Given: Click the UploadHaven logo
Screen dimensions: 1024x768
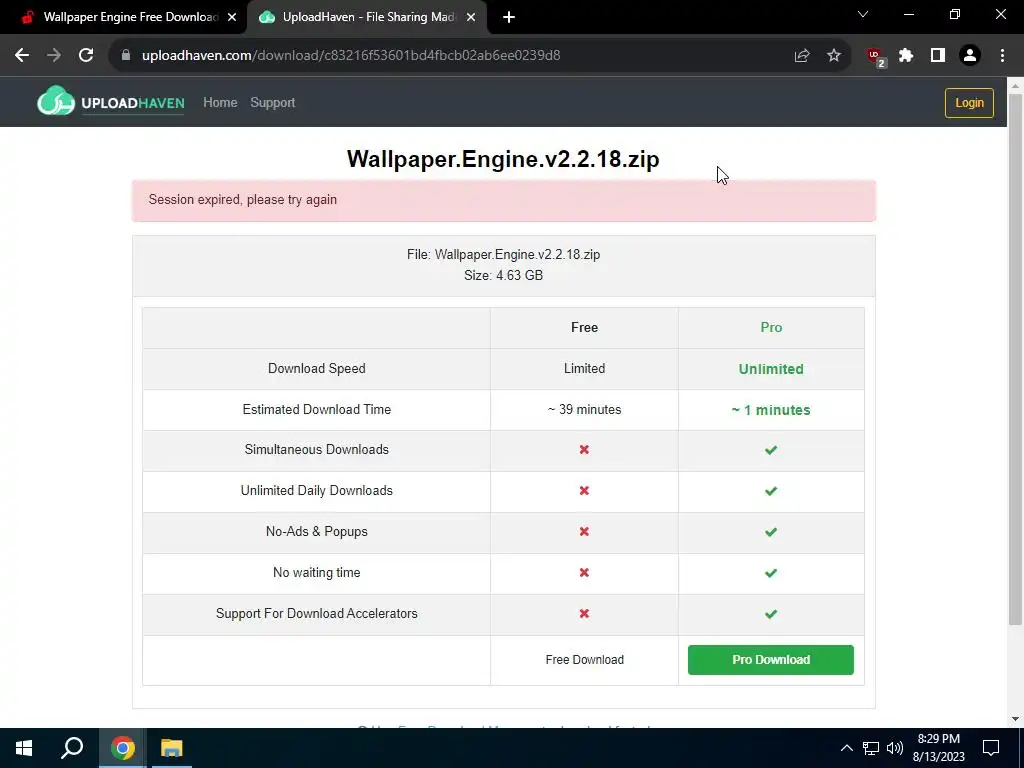Looking at the screenshot, I should click(x=111, y=102).
